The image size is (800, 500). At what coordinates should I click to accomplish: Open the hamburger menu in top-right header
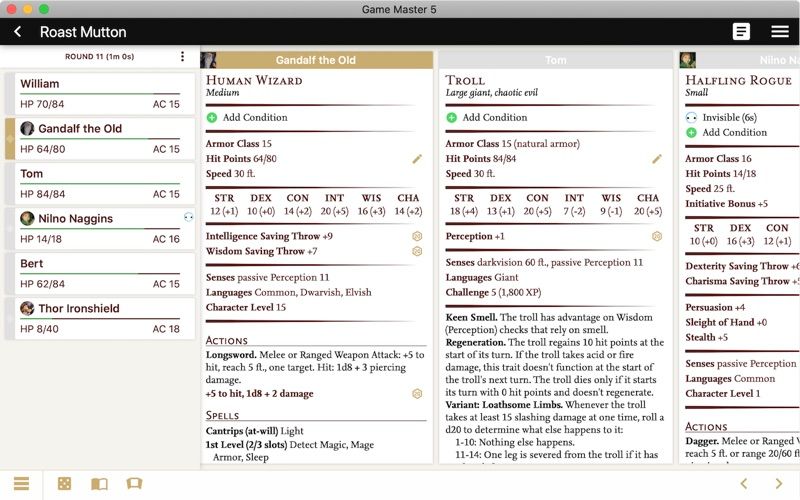coord(780,32)
